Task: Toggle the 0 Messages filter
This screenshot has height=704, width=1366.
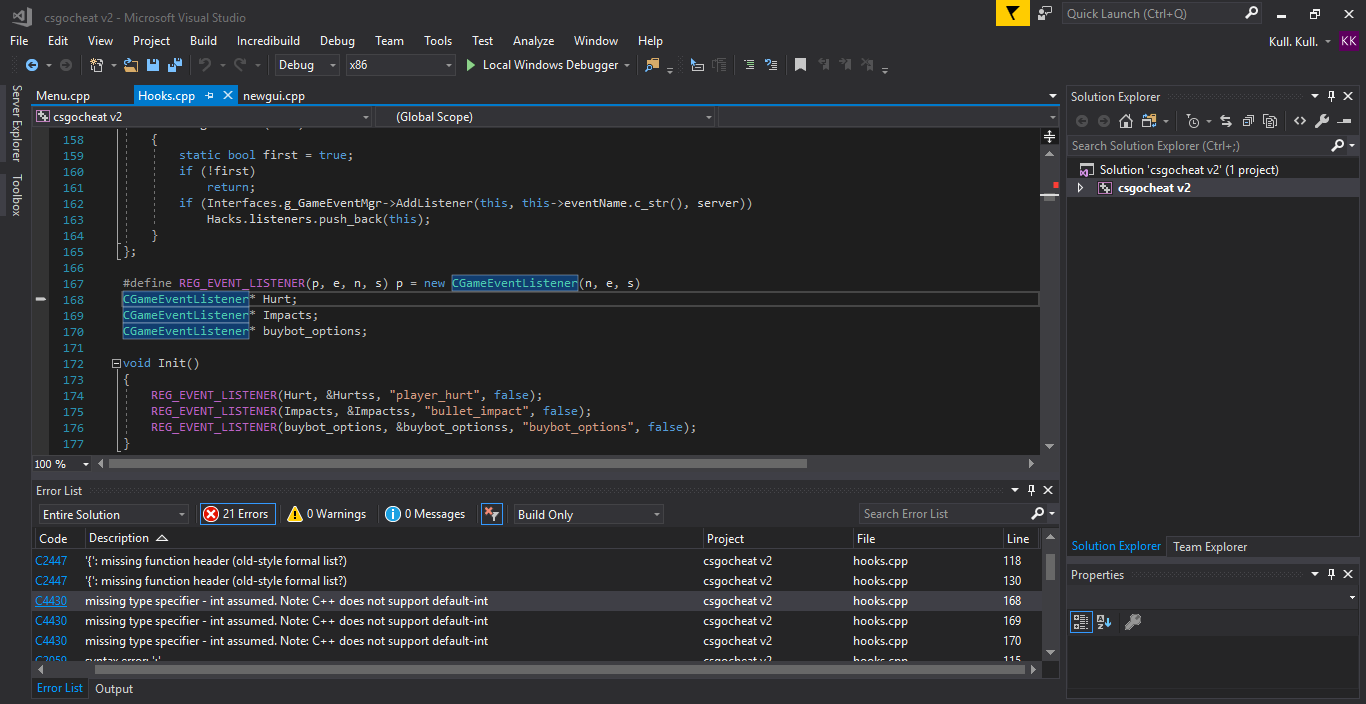Action: tap(426, 514)
